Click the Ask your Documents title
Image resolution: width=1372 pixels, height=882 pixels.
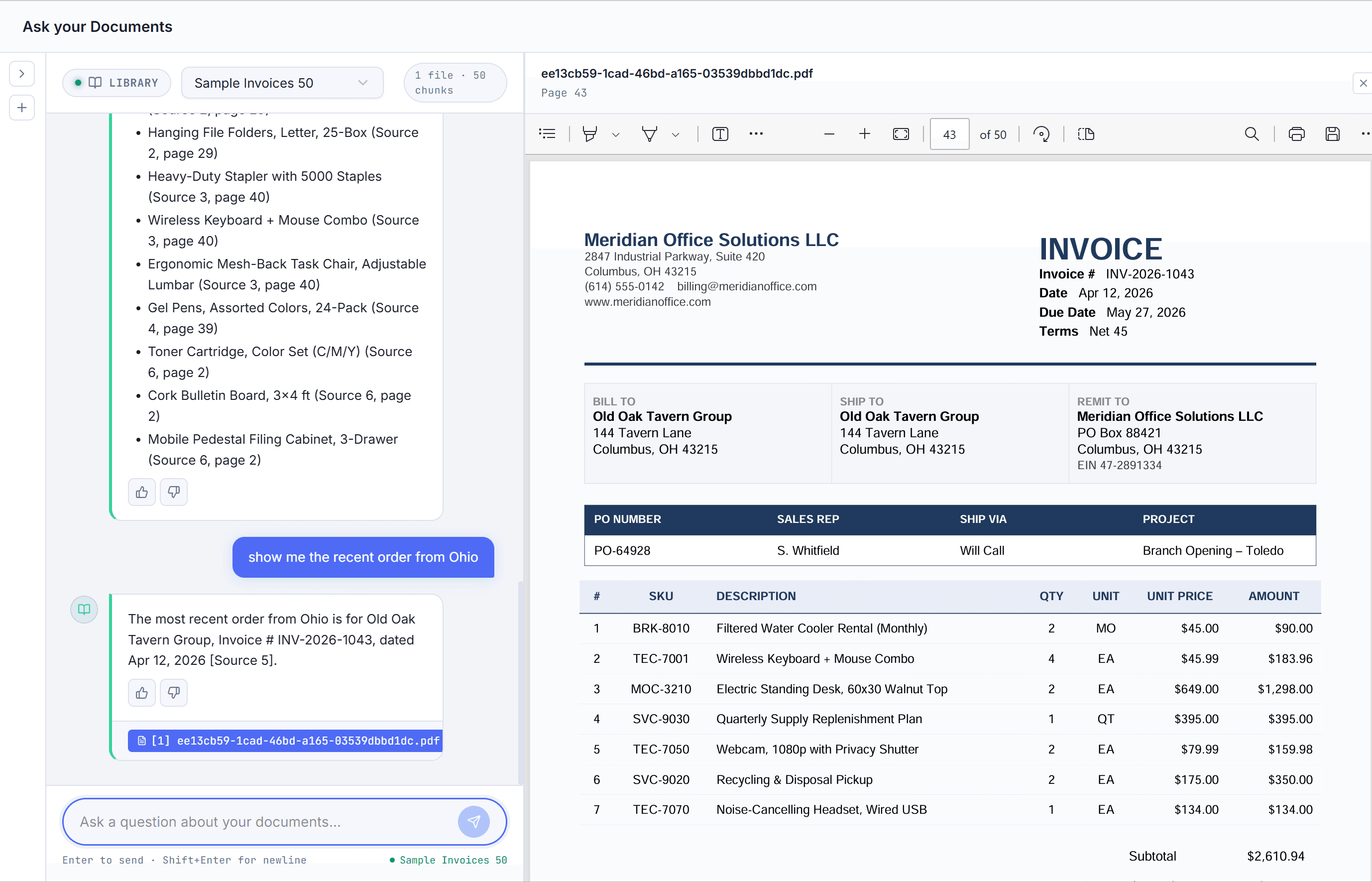coord(97,26)
